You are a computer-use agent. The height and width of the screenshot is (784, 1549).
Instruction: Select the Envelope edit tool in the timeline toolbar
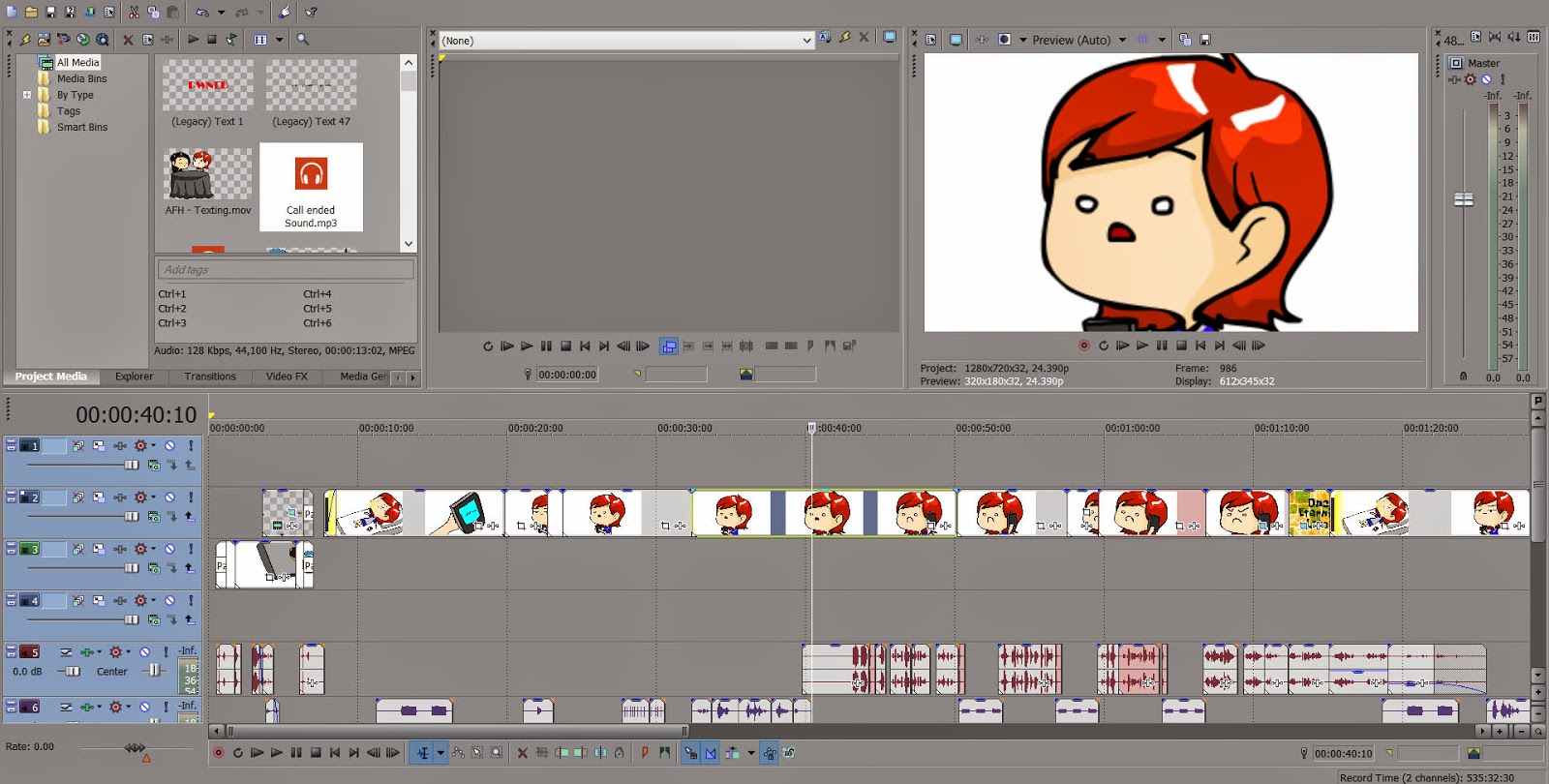pyautogui.click(x=459, y=753)
